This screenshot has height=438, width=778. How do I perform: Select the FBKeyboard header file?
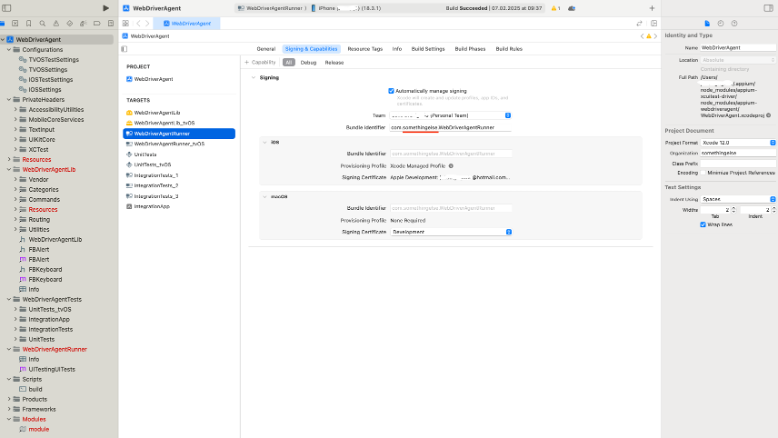point(45,269)
